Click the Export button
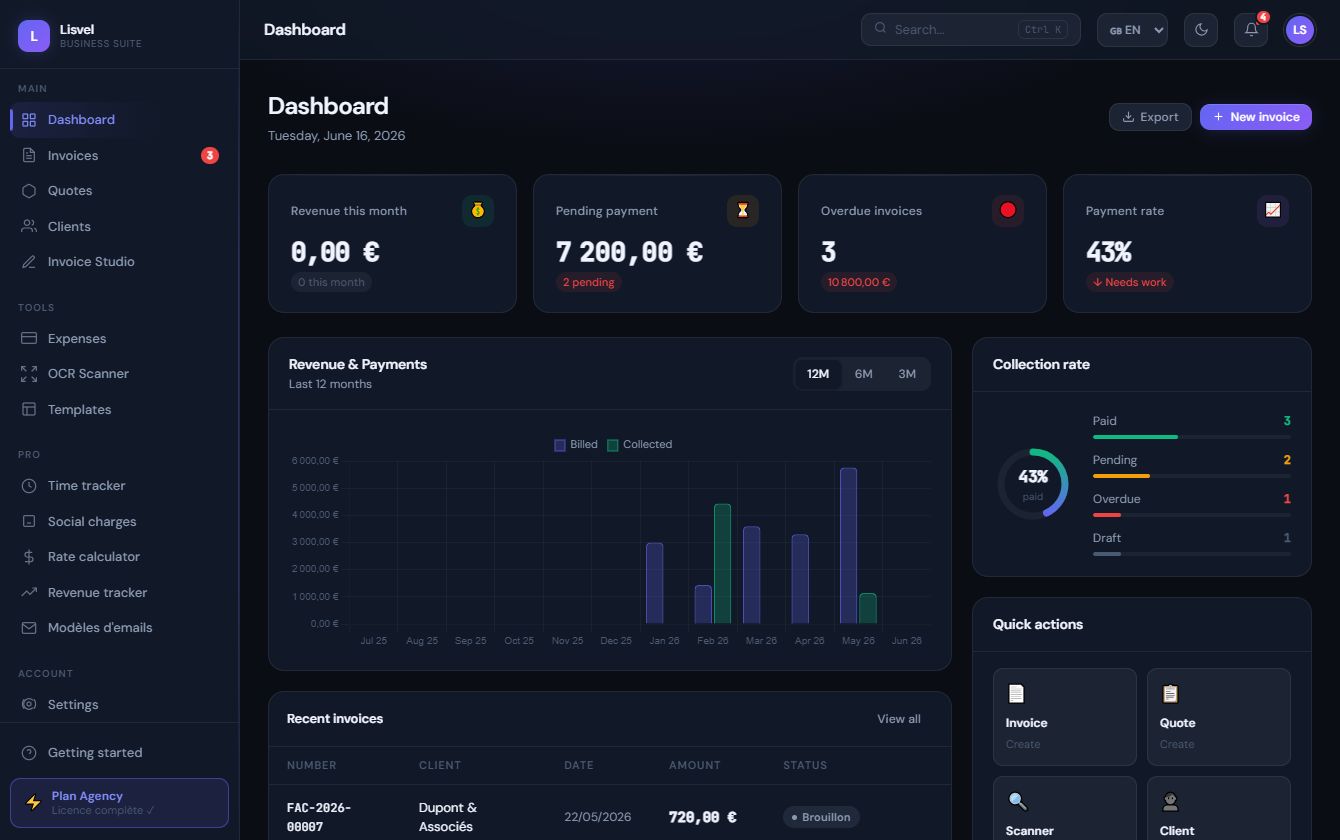Screen dimensions: 1340x840 coord(1150,117)
